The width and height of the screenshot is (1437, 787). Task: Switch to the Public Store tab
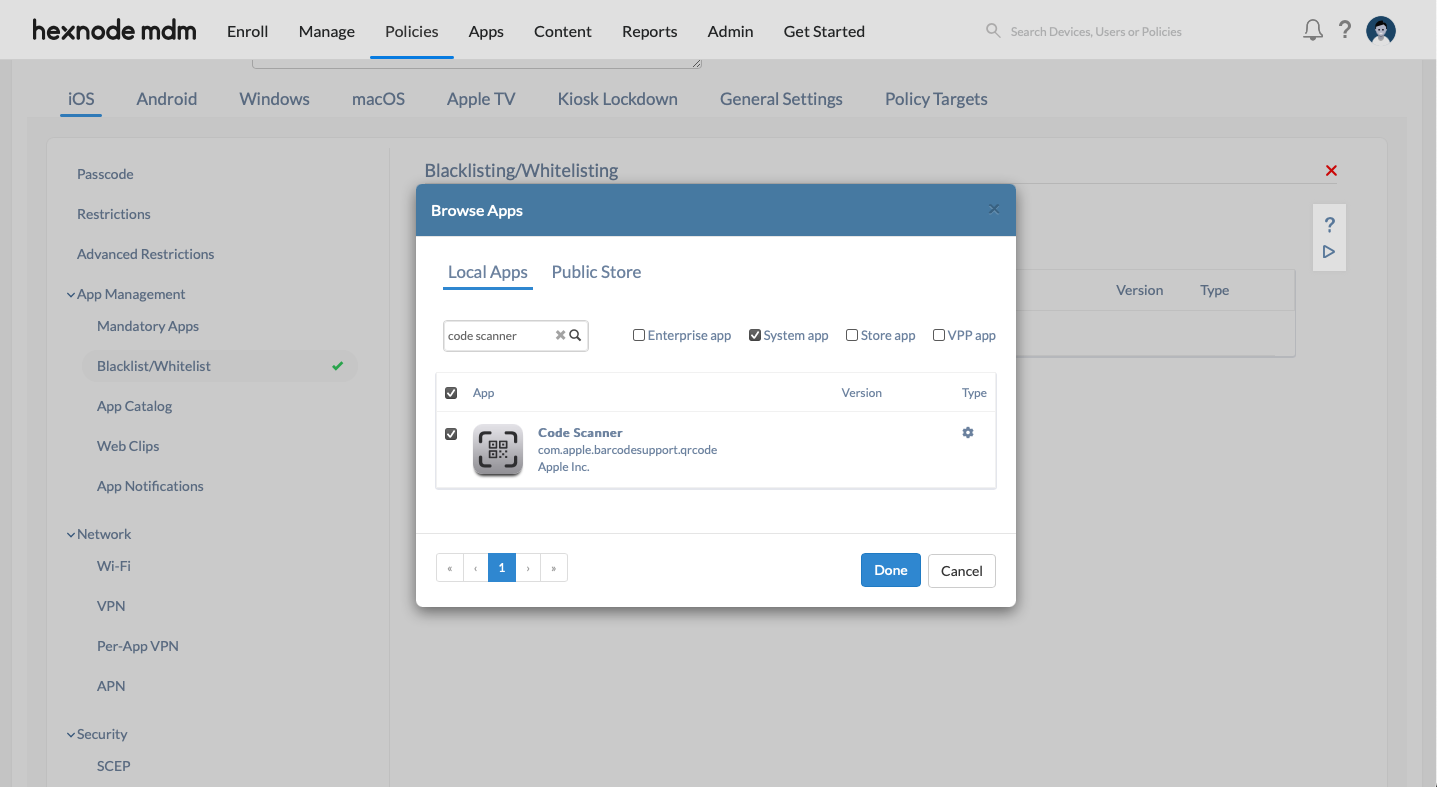(596, 271)
